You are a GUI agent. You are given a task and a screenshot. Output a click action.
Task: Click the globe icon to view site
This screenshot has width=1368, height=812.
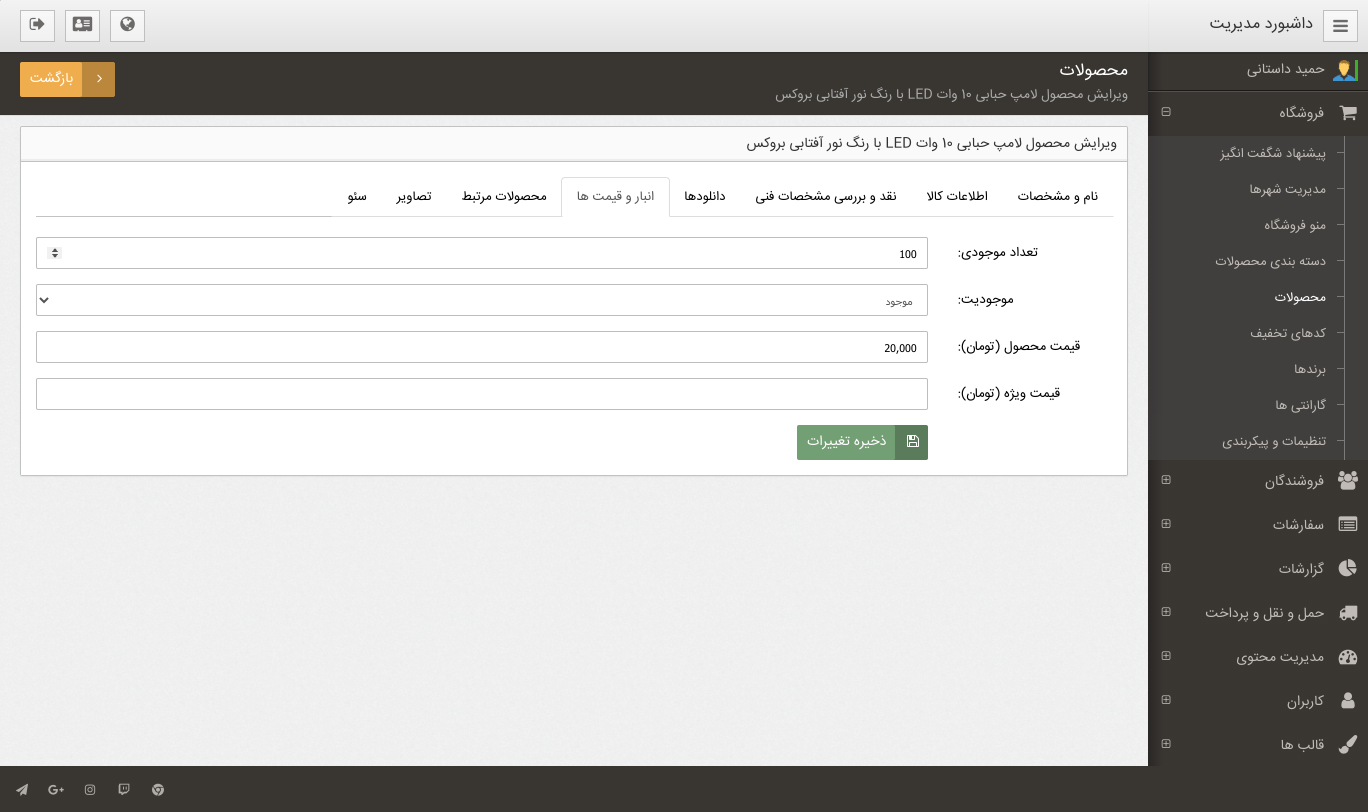[x=127, y=25]
